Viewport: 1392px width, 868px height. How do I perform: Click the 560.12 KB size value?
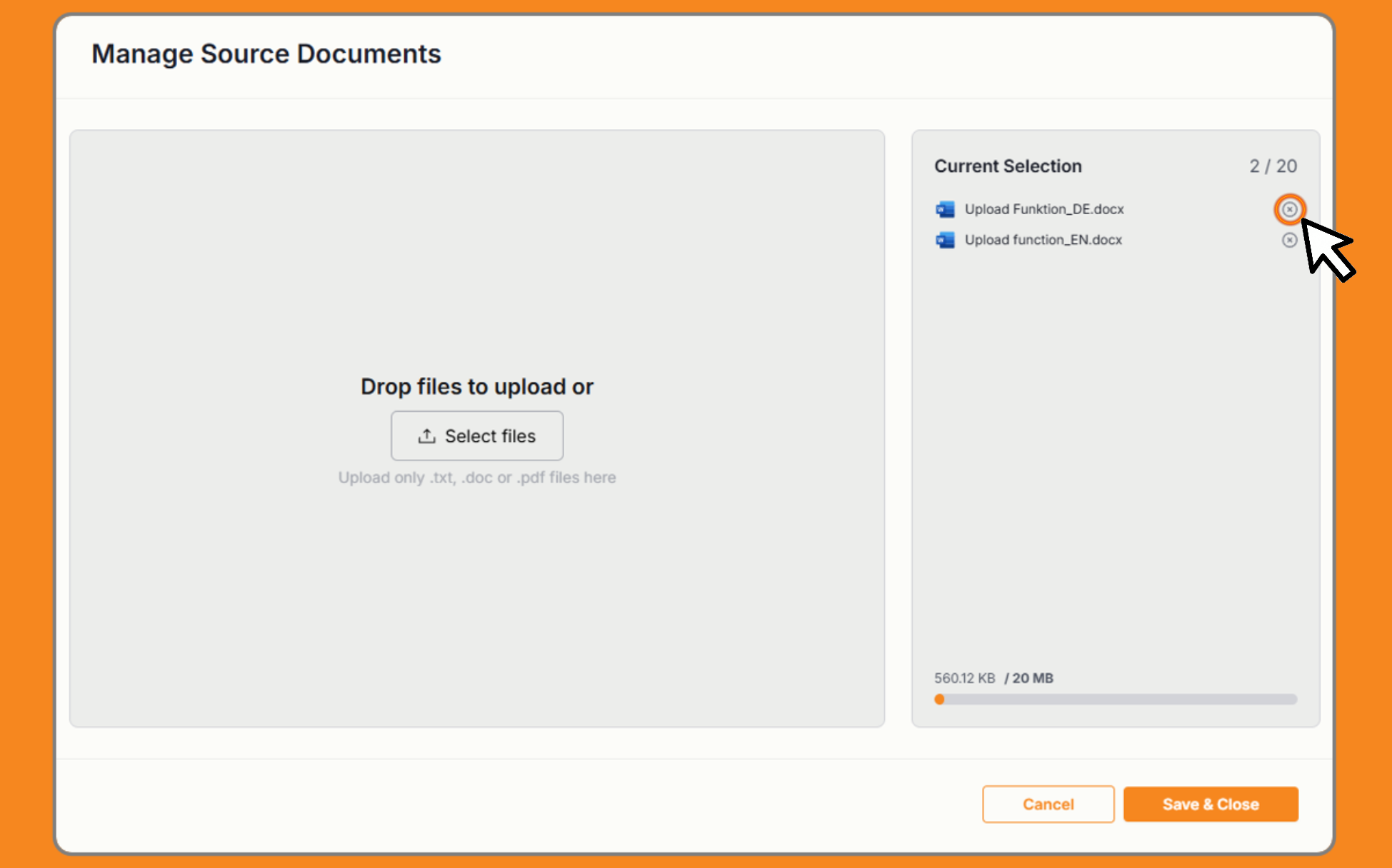coord(964,678)
